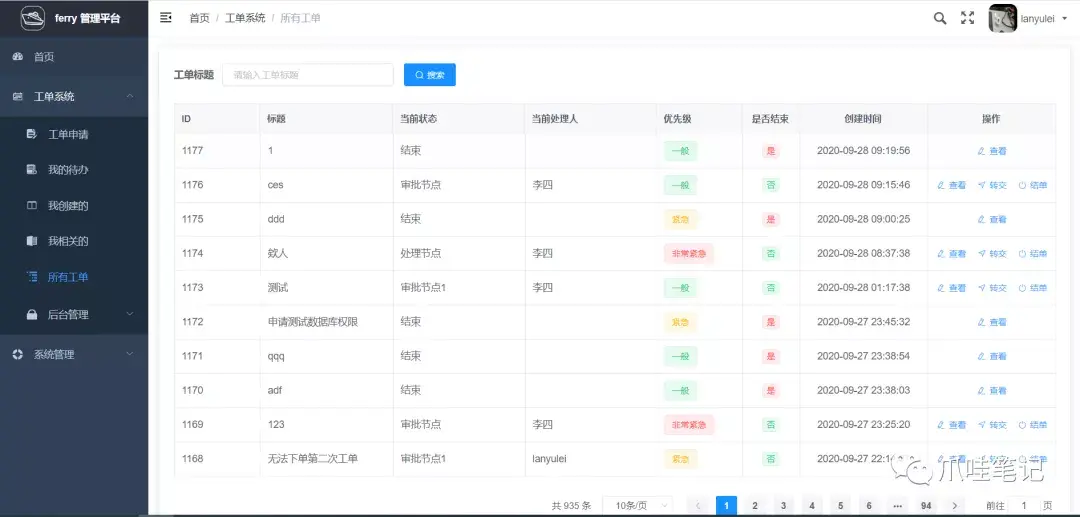1080x517 pixels.
Task: Open 我创建的 in the sidebar
Action: coord(68,206)
